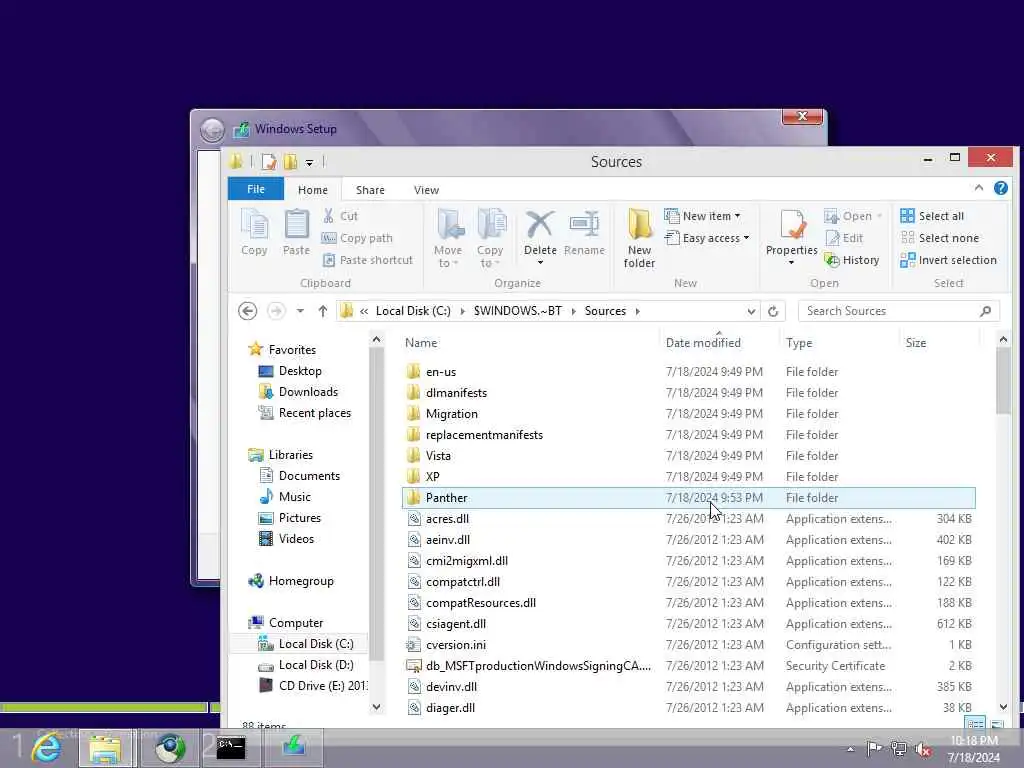Sort by the Name column header
The width and height of the screenshot is (1024, 768).
(530, 343)
